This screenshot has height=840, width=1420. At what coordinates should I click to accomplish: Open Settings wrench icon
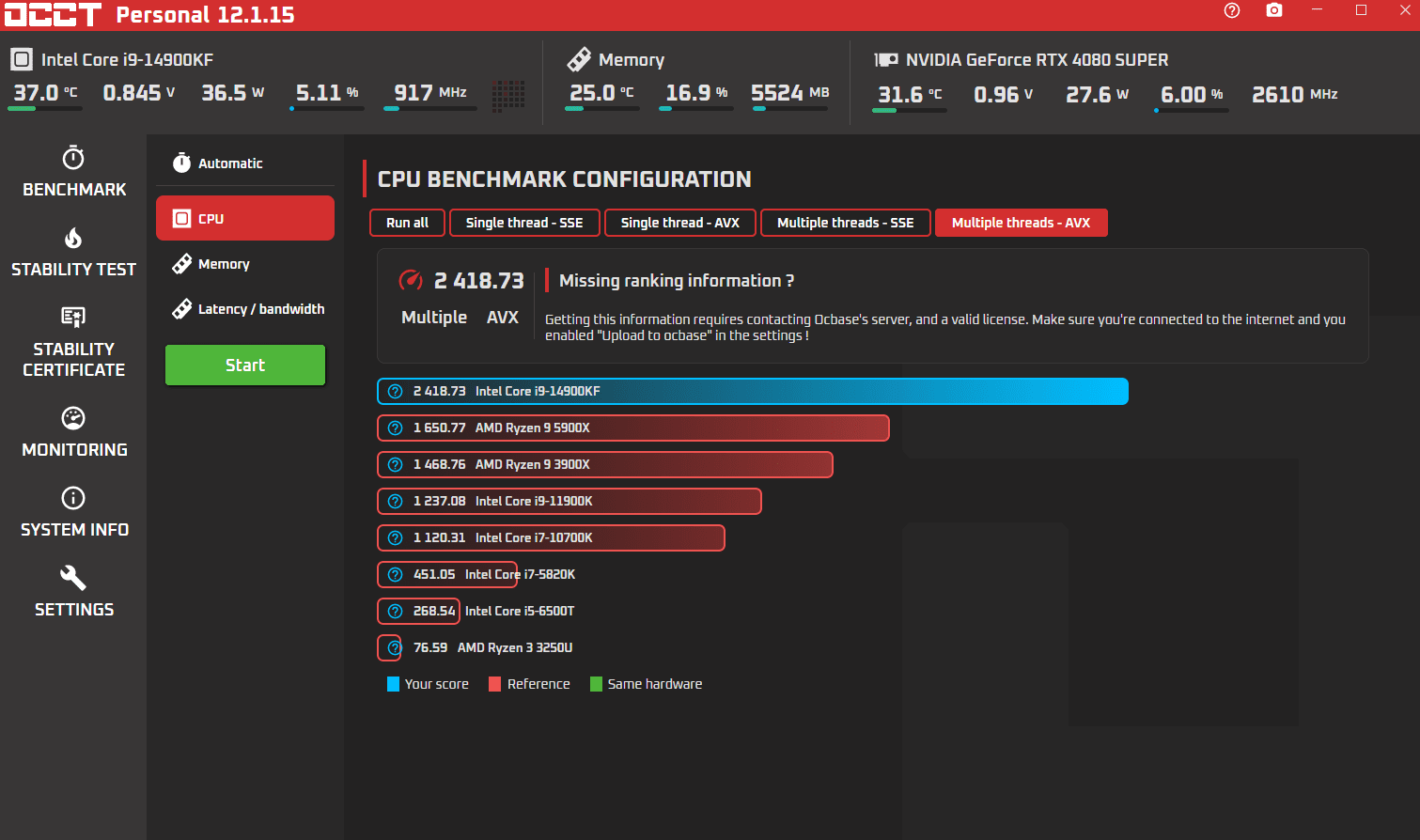pyautogui.click(x=73, y=577)
